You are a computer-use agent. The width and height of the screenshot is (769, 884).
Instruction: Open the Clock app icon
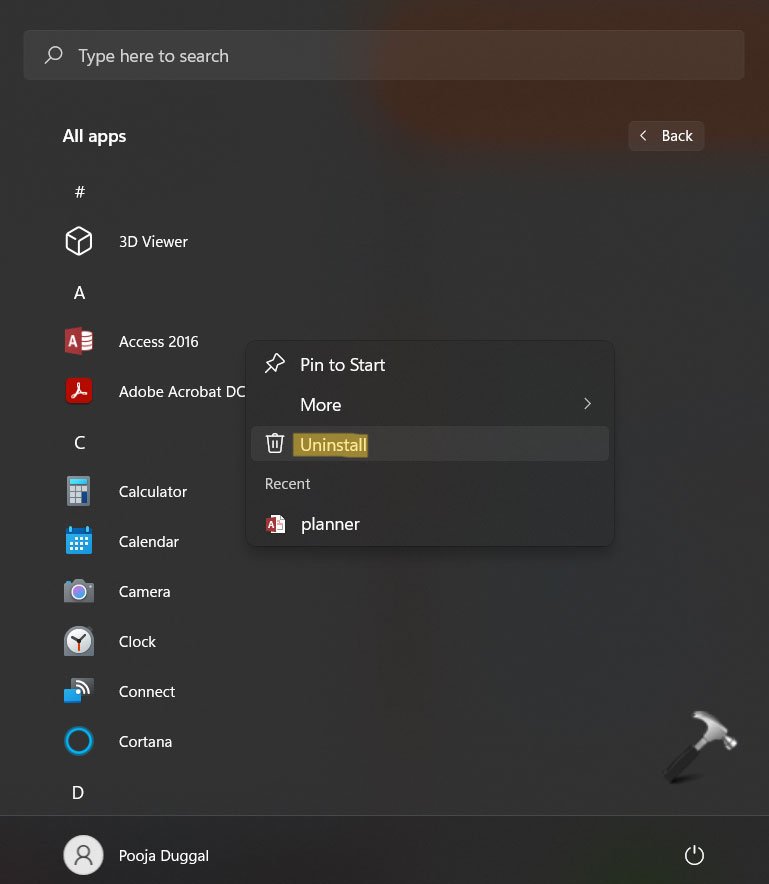[78, 641]
